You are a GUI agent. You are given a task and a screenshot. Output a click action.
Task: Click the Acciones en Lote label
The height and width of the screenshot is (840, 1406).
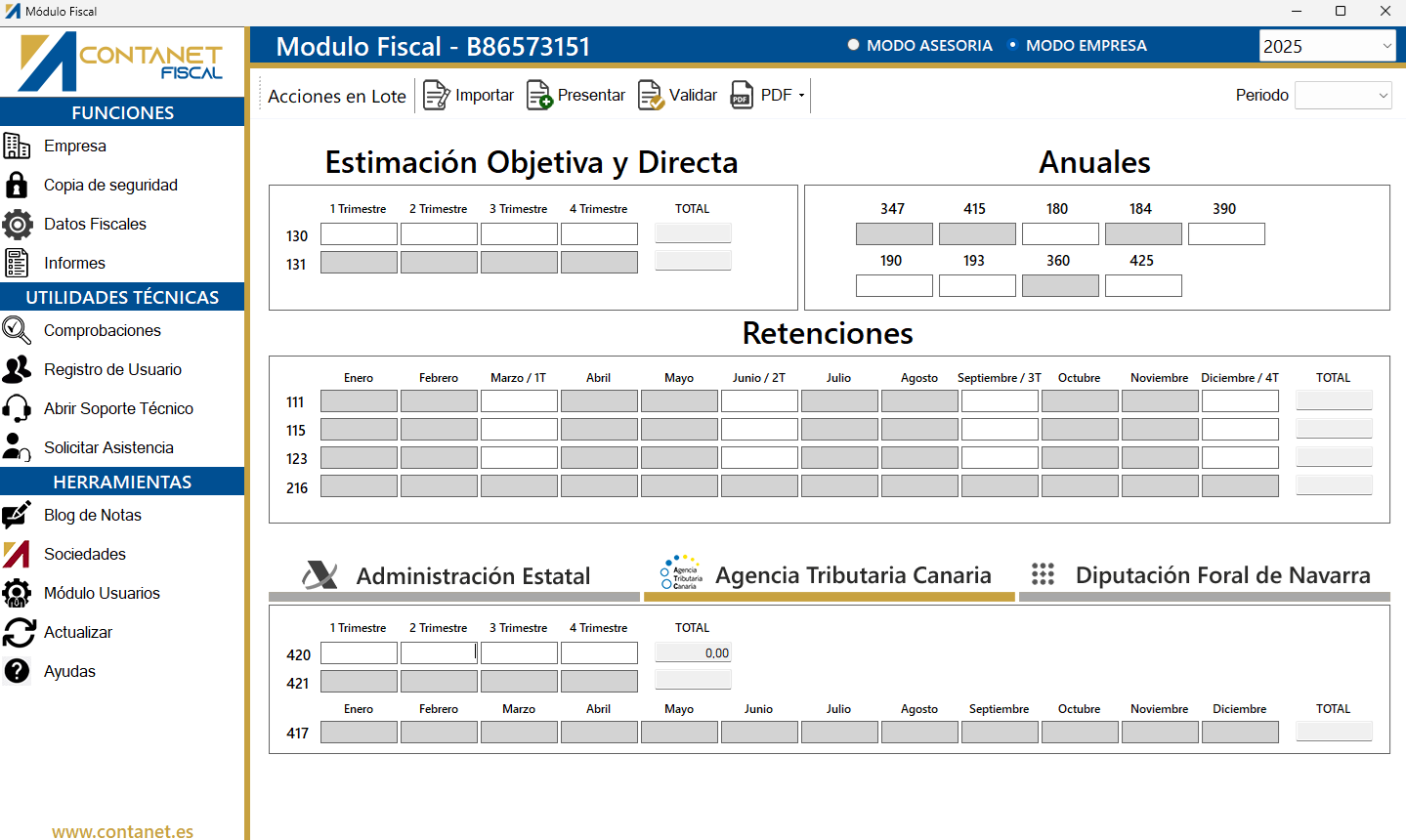coord(337,96)
